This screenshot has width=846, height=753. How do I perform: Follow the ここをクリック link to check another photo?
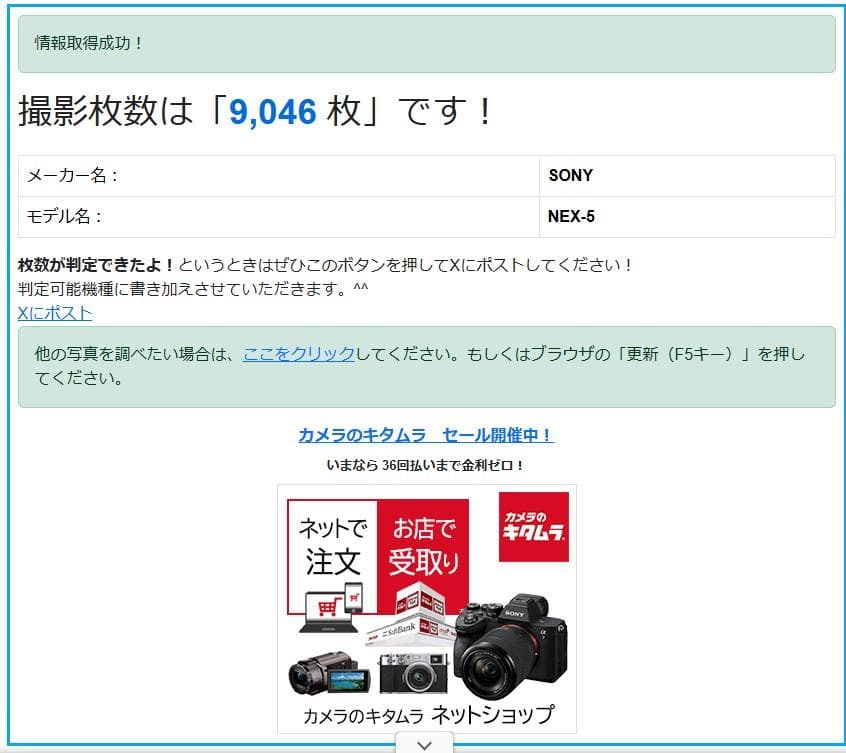tap(298, 354)
